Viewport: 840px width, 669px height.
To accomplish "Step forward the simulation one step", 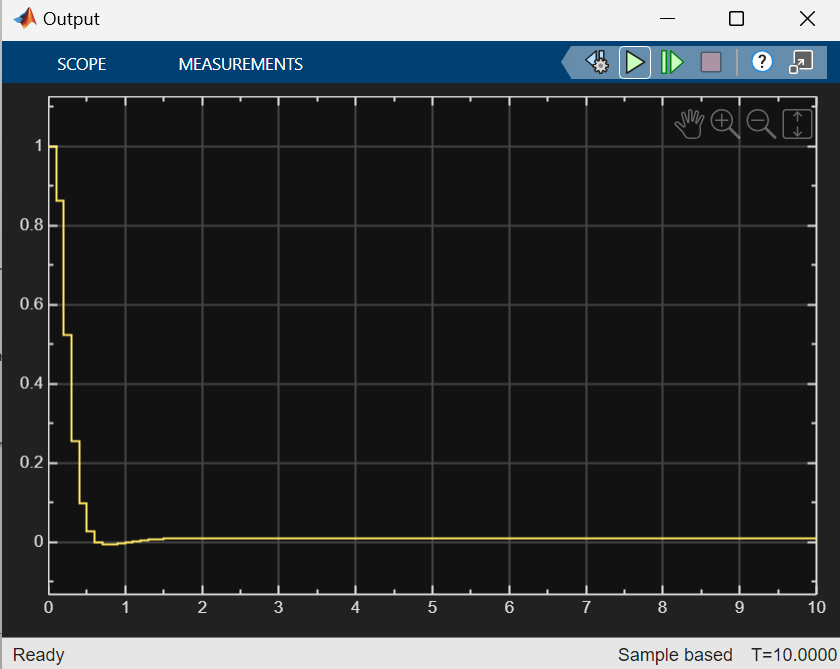I will coord(672,61).
